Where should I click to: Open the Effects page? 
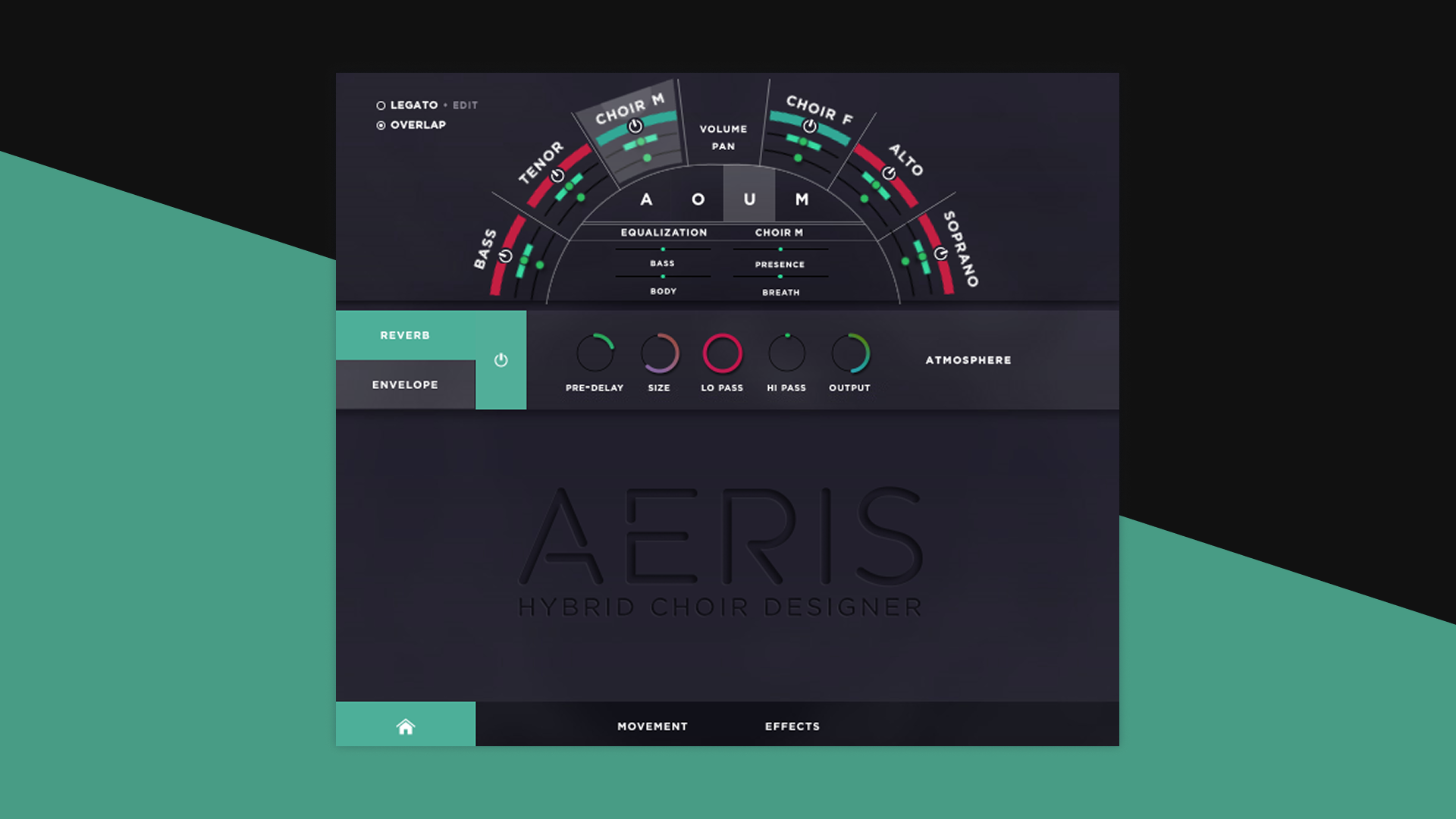(792, 726)
